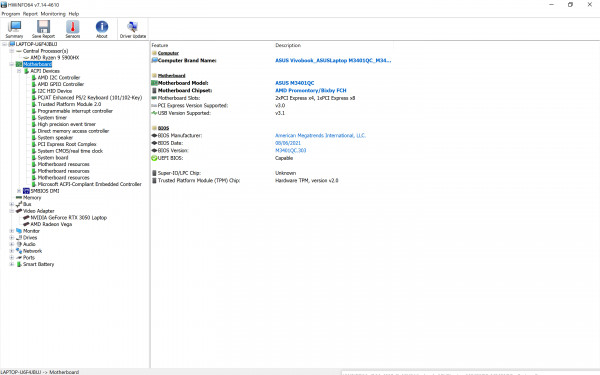Expand the SMBIOS DMI node

[x=19, y=191]
